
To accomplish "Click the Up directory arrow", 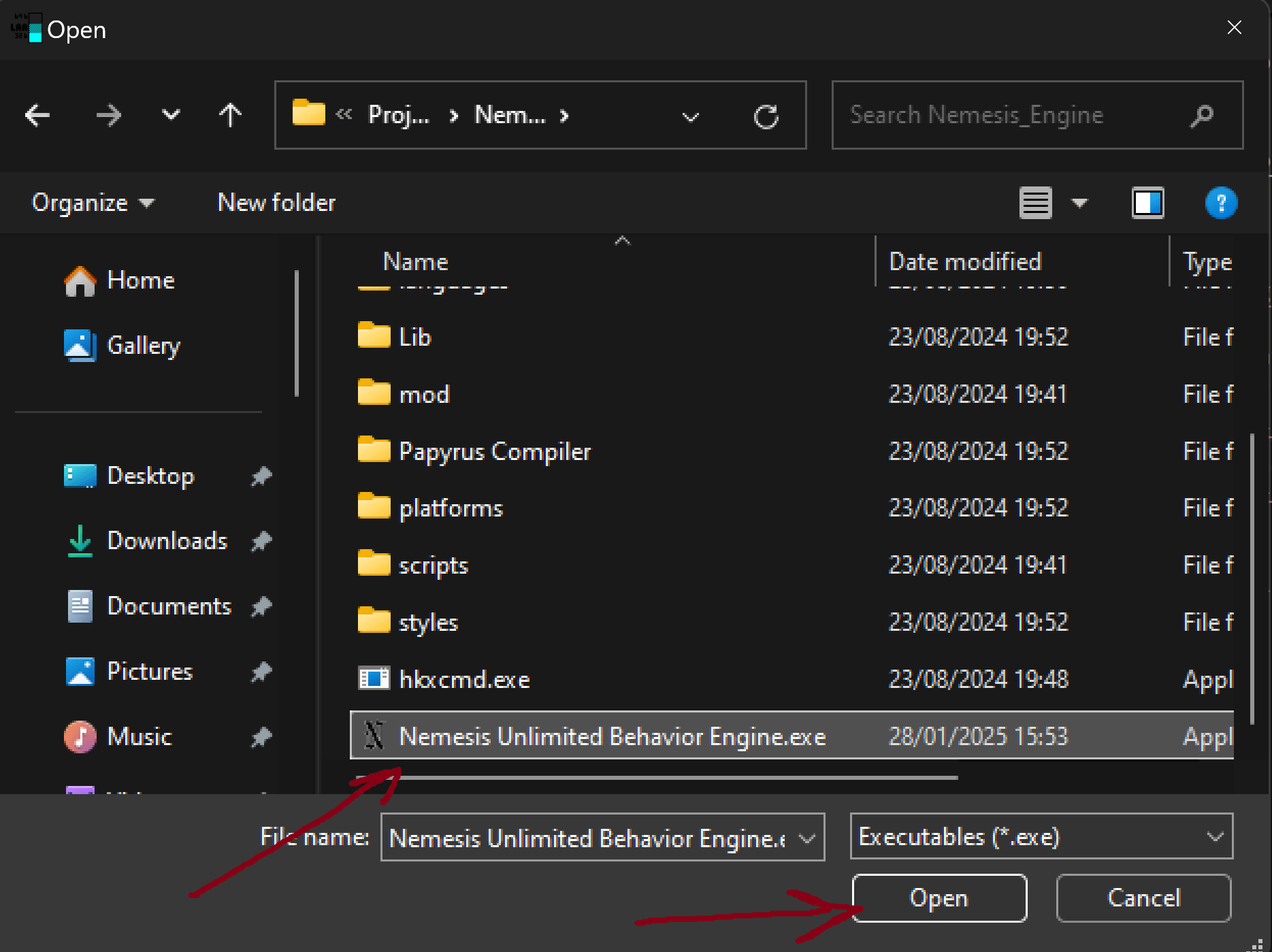I will [230, 115].
